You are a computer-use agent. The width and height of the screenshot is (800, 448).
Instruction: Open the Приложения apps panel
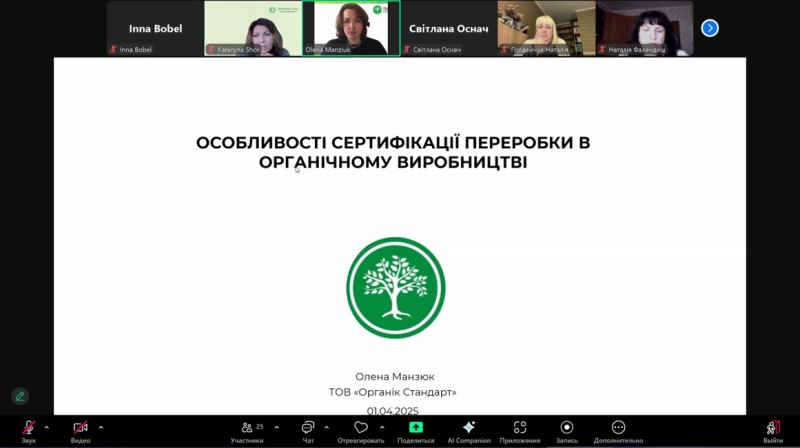(520, 428)
